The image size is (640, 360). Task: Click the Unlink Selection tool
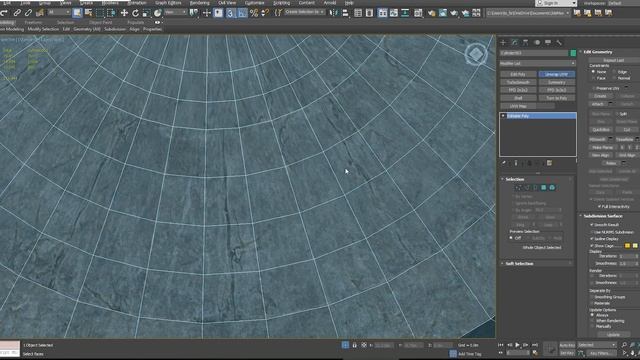pos(28,13)
